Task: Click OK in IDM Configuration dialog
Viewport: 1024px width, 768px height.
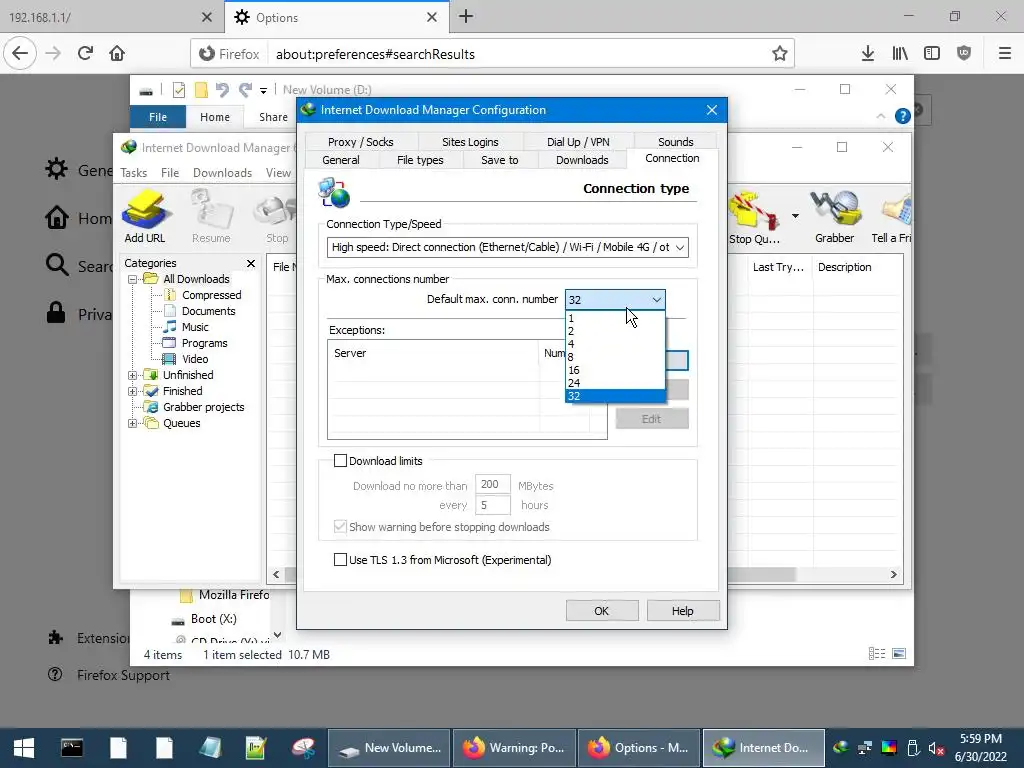Action: coord(601,611)
